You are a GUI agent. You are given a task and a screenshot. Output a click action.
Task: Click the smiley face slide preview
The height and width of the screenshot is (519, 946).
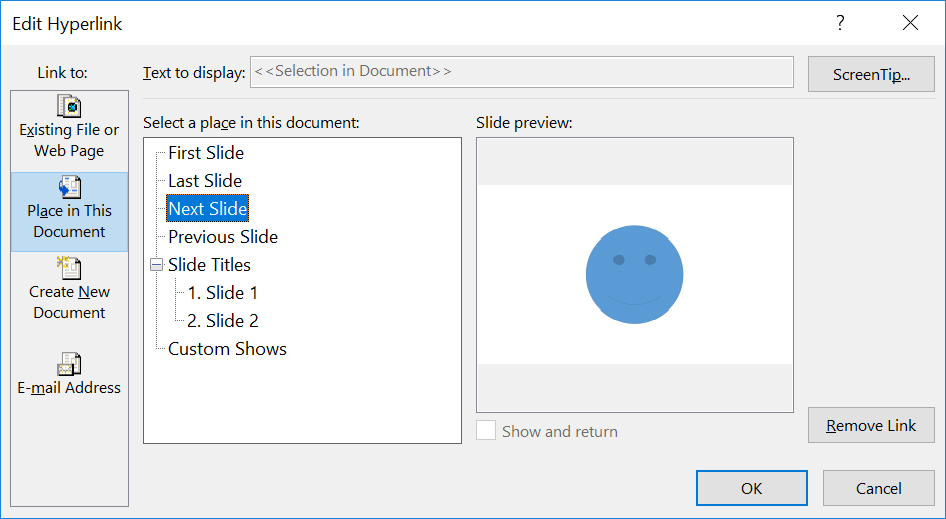(635, 274)
